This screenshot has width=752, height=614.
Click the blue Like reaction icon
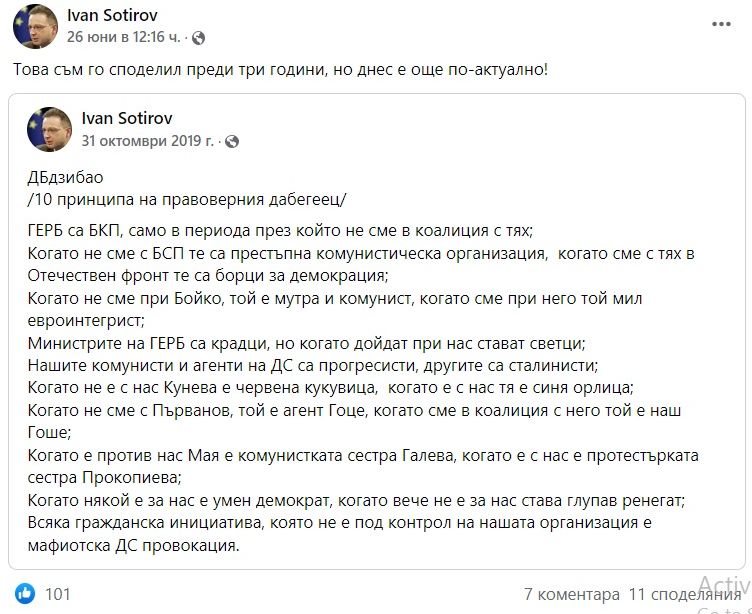24,593
